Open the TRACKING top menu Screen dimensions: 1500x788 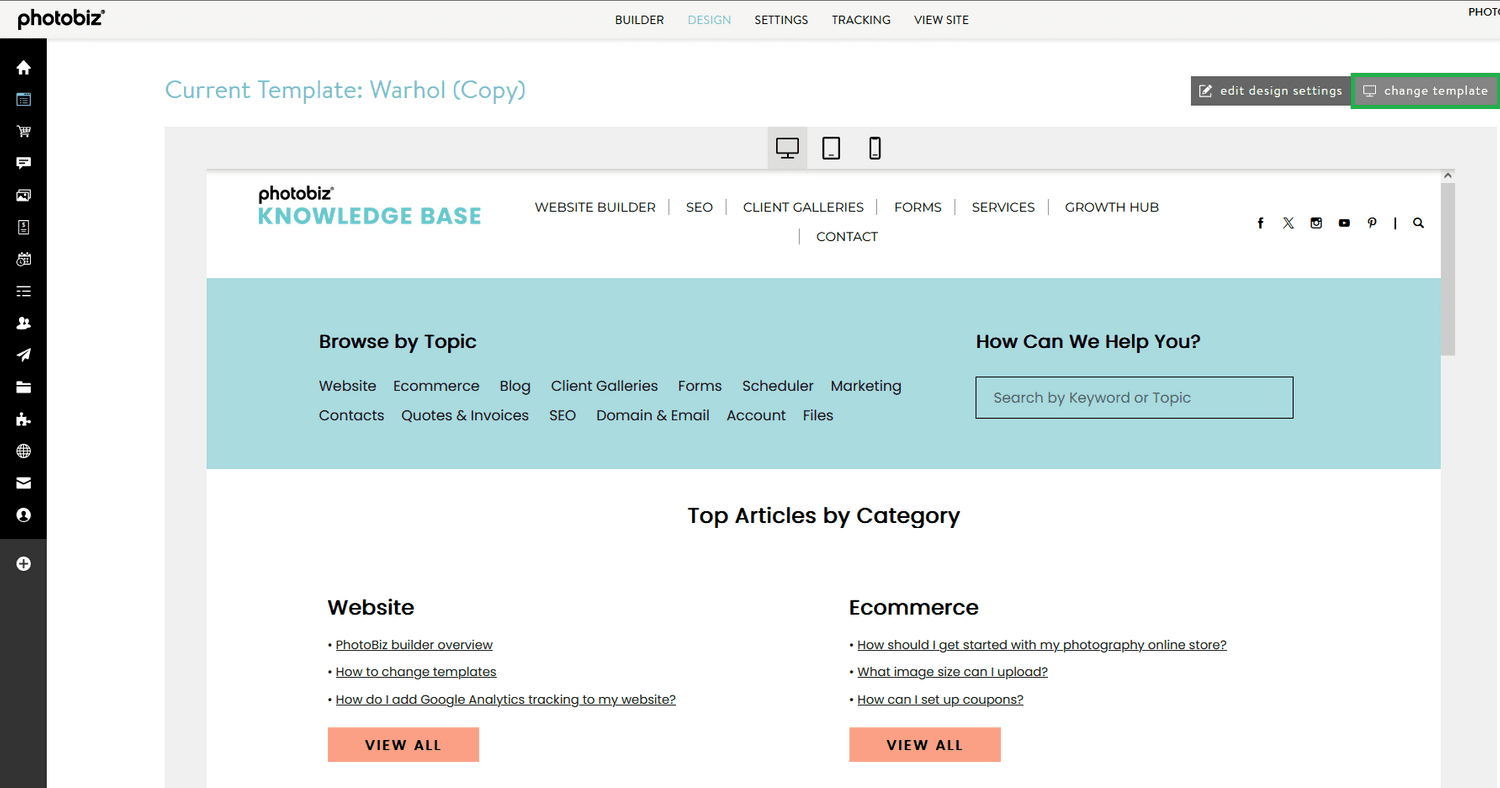(861, 20)
